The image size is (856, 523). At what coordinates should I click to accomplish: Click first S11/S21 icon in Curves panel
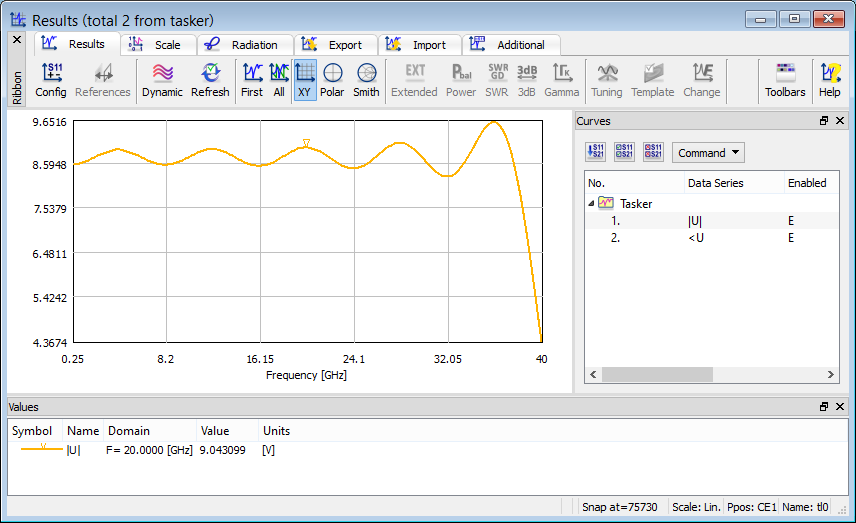pyautogui.click(x=597, y=152)
